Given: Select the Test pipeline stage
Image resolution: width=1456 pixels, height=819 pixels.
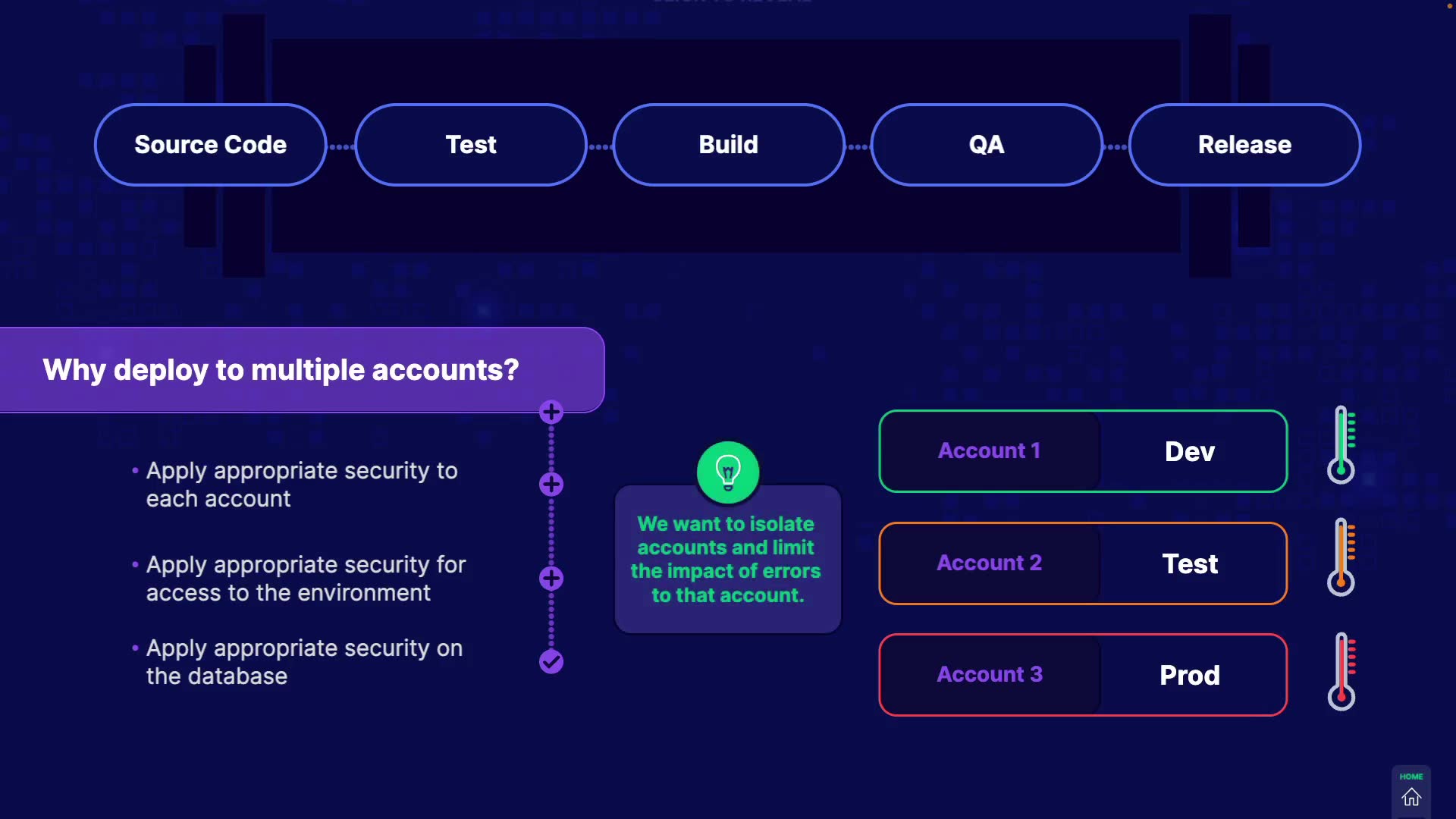Looking at the screenshot, I should click(x=471, y=145).
